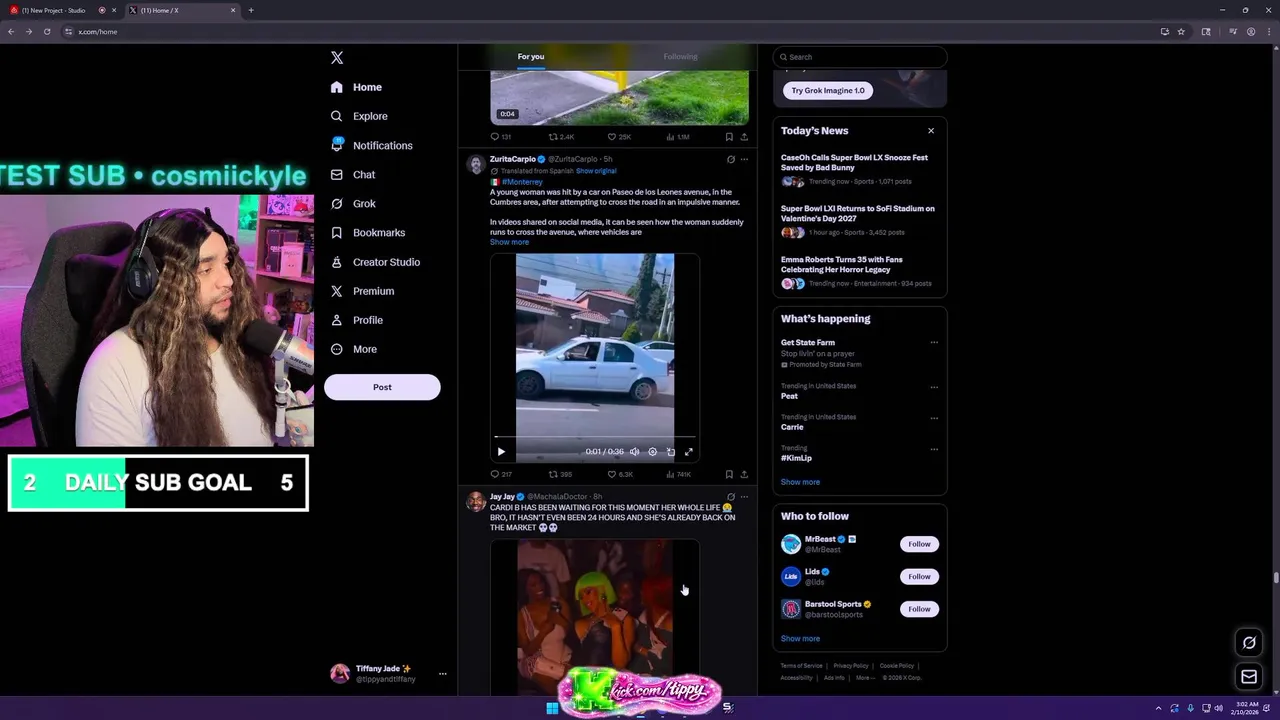Open the Explore page

tap(359, 116)
